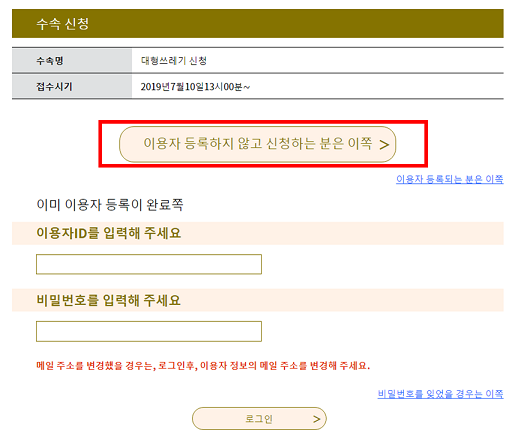Click the 비밀번호를 입력해 주세요 label
The height and width of the screenshot is (448, 518).
108,300
